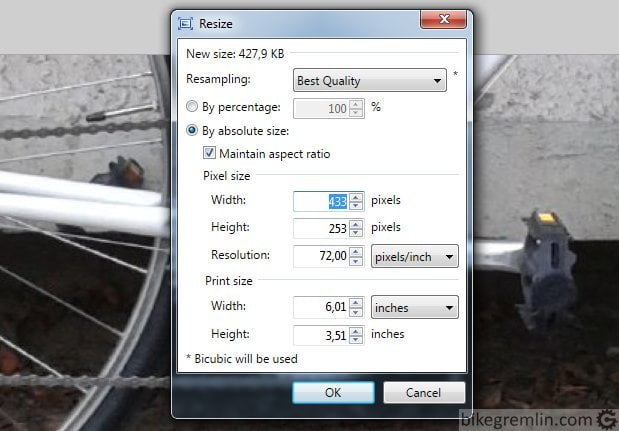The height and width of the screenshot is (431, 619).
Task: Increase percentage with the up arrow
Action: 356,104
